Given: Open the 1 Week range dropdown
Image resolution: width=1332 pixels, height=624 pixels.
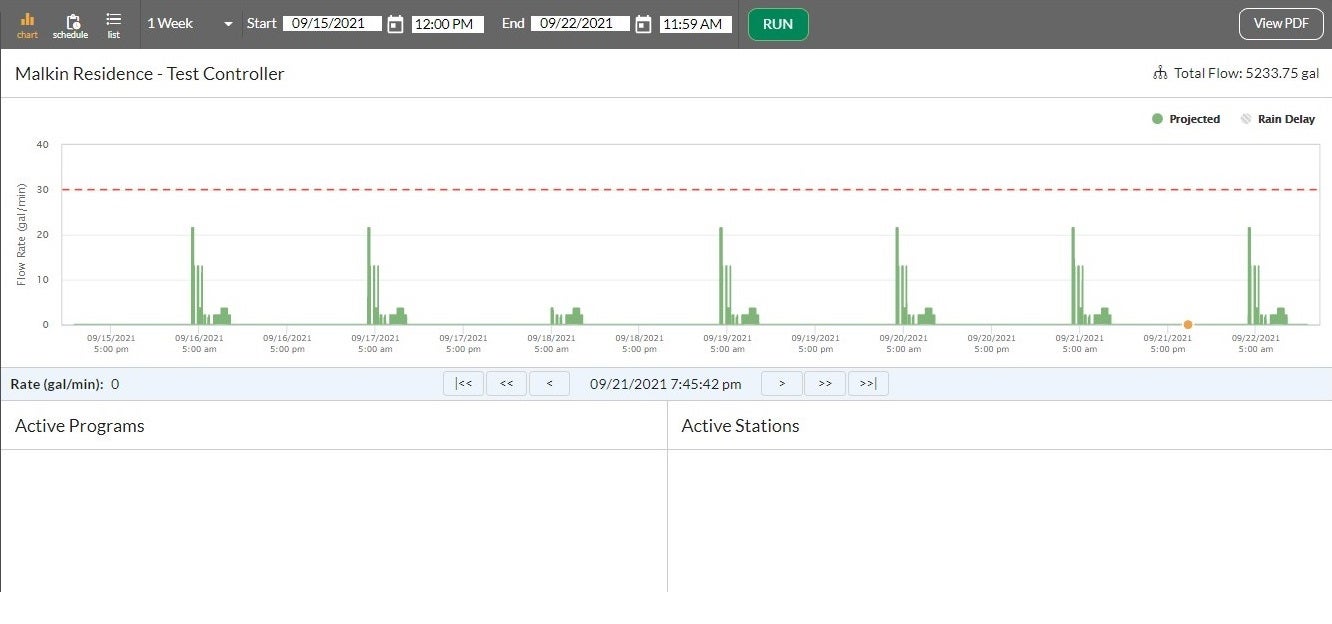Looking at the screenshot, I should point(190,24).
